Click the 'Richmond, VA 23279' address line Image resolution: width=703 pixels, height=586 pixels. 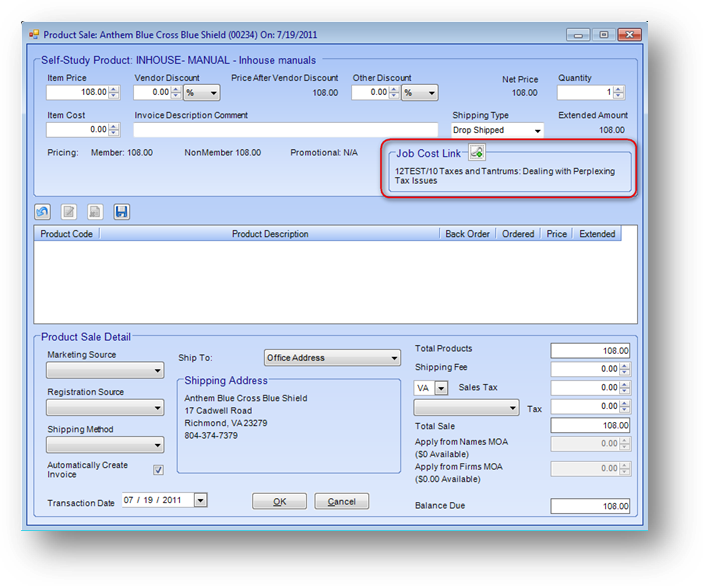pyautogui.click(x=226, y=423)
